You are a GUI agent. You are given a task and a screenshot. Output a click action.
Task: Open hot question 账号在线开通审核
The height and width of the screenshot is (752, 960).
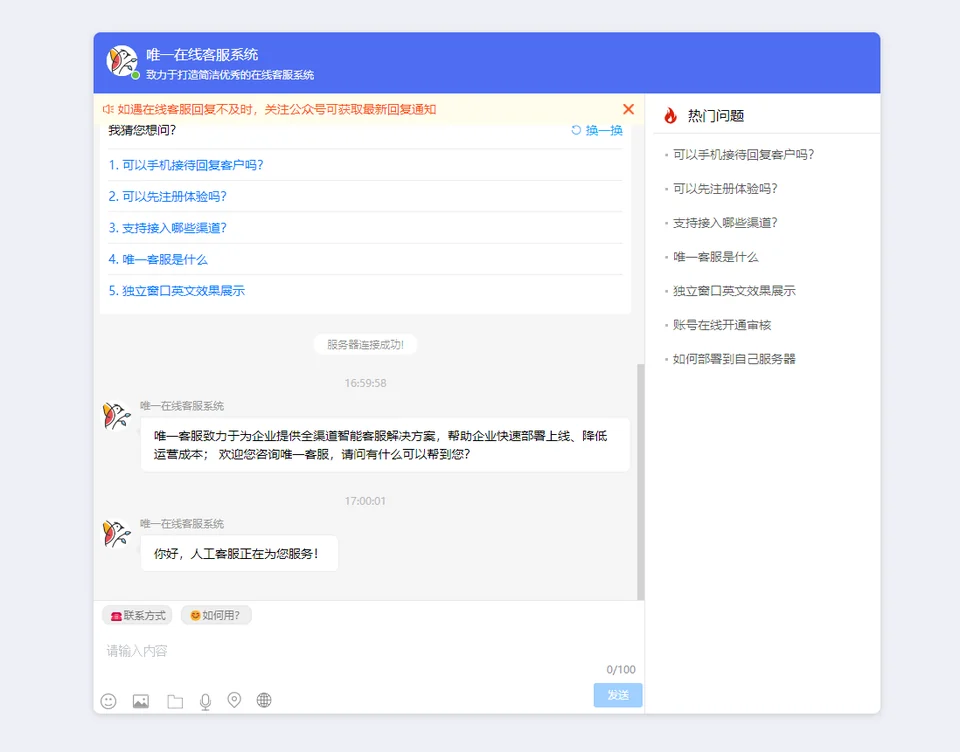click(722, 325)
